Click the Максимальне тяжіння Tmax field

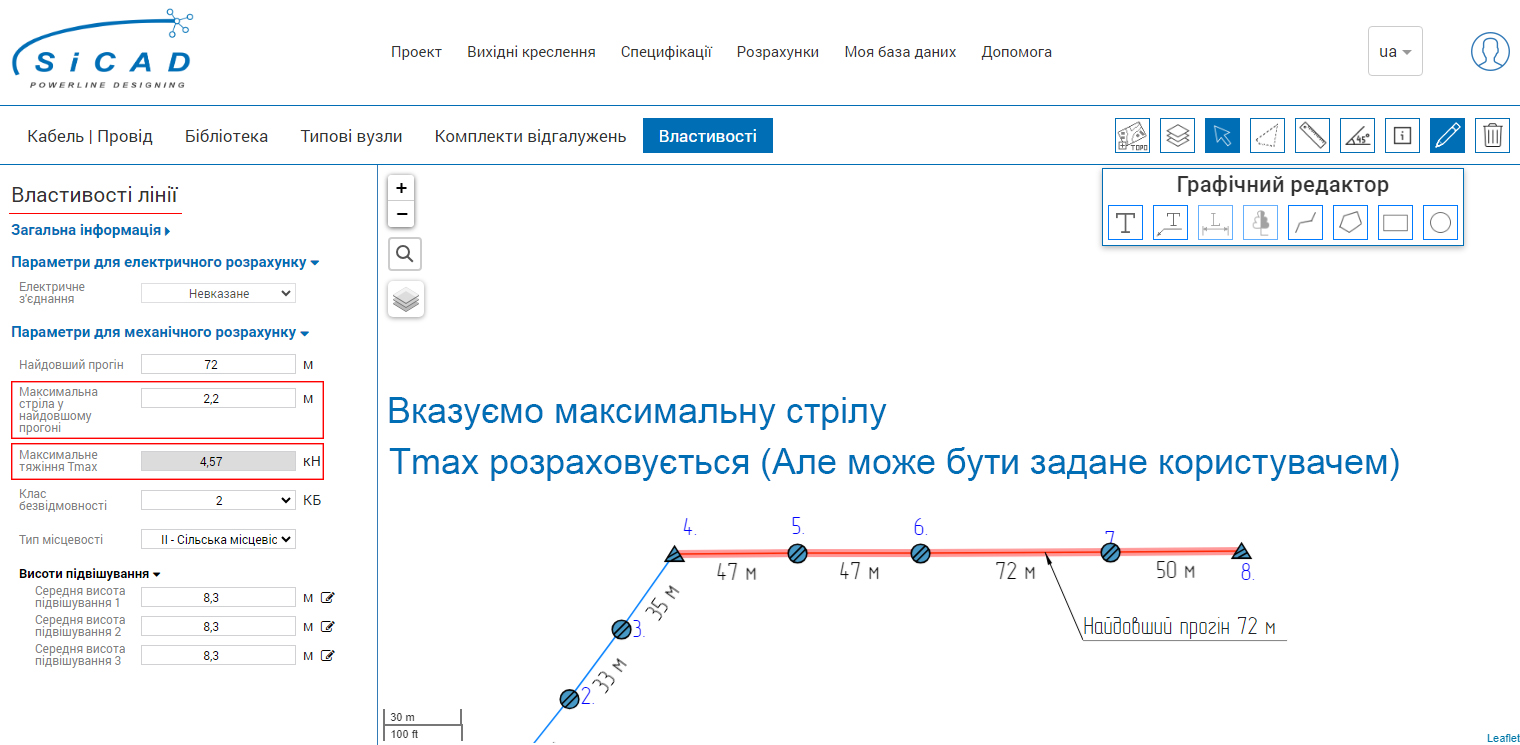[218, 461]
